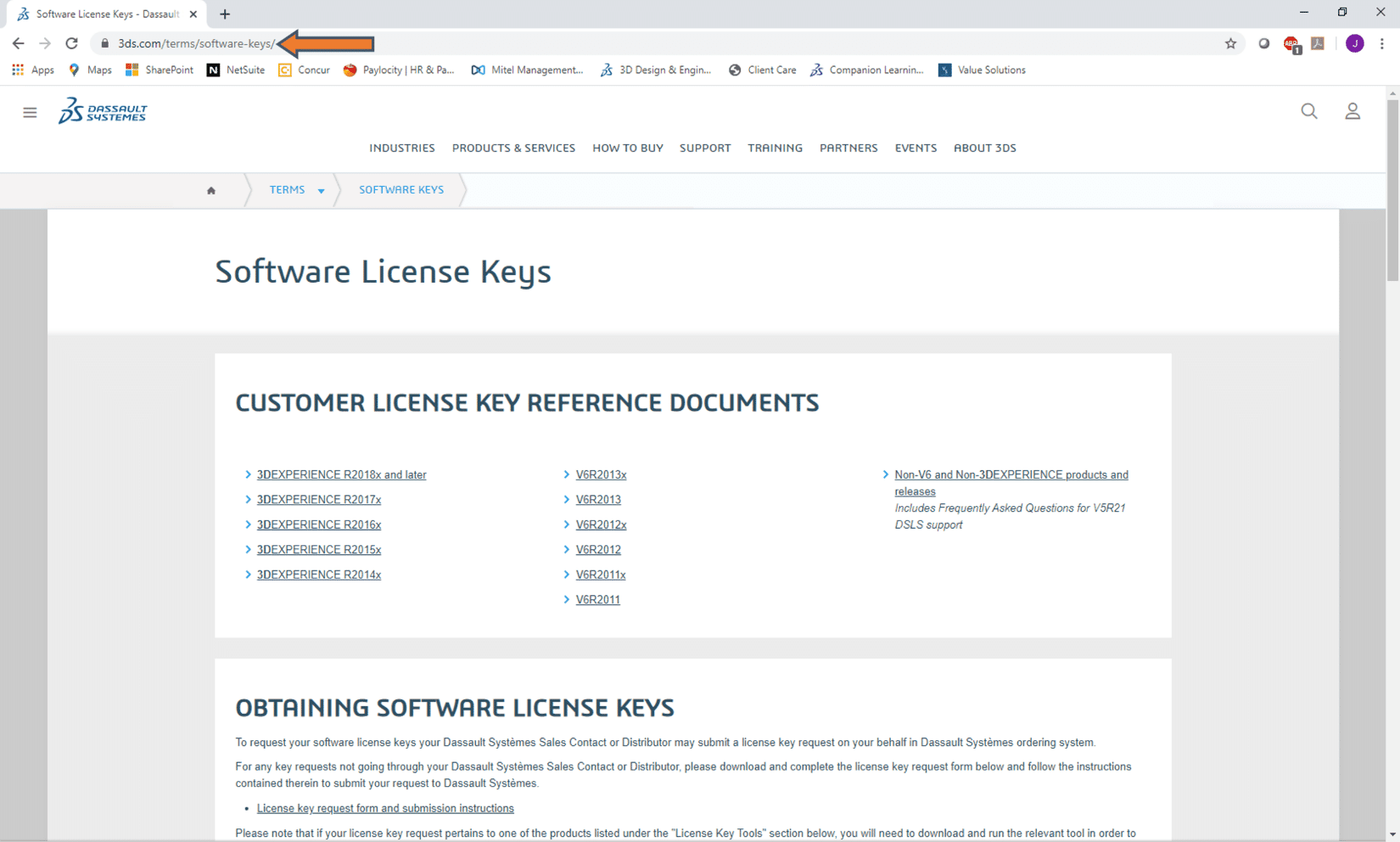This screenshot has width=1400, height=842.
Task: Click the scrollbar down arrow
Action: [x=1392, y=834]
